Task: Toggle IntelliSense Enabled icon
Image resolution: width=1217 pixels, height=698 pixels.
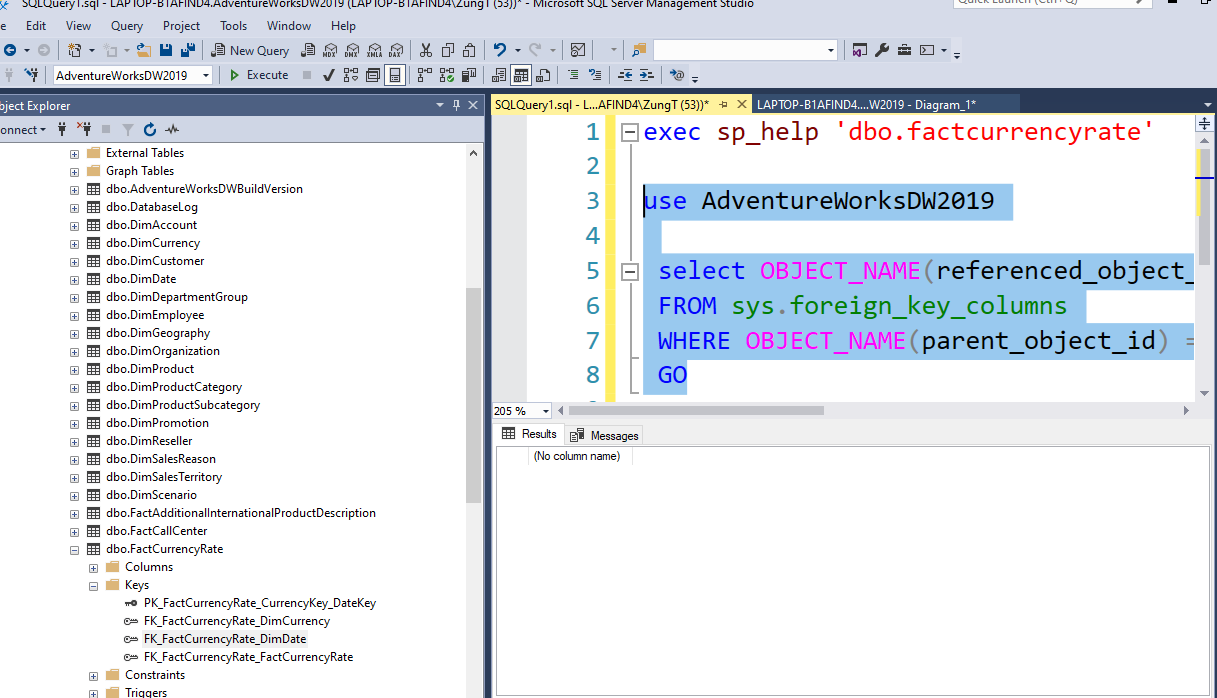Action: [x=395, y=75]
